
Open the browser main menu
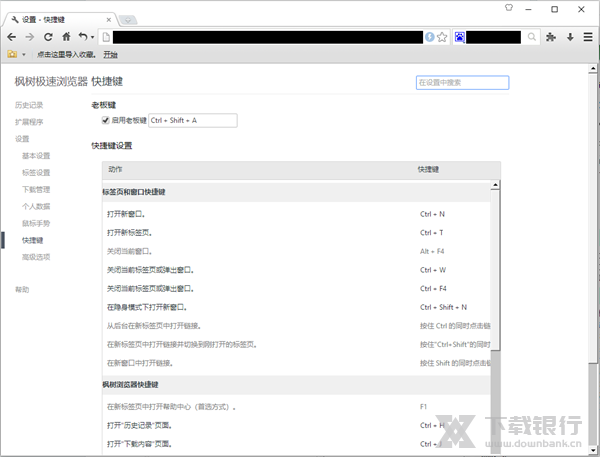[588, 37]
